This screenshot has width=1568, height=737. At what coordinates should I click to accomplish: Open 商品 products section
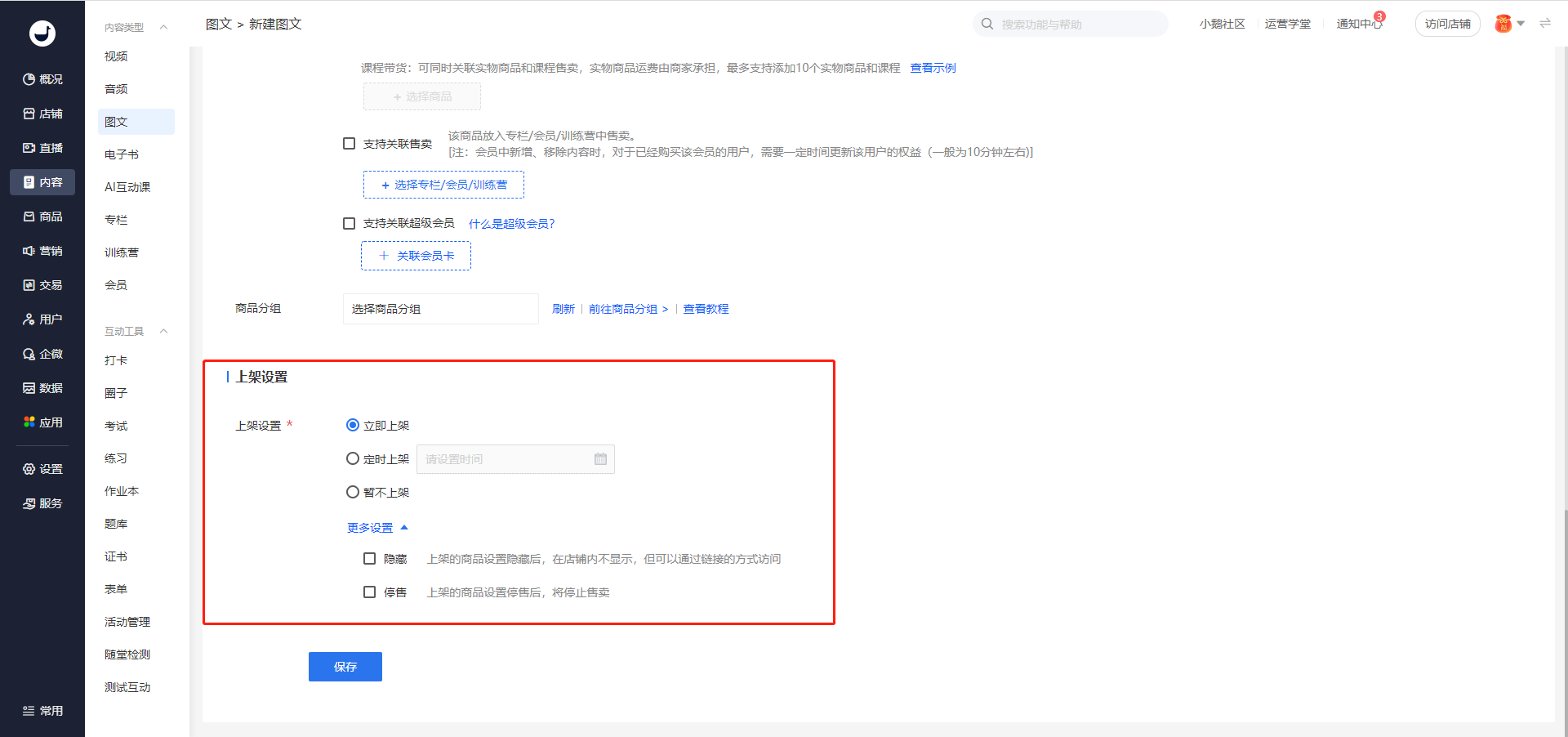coord(42,217)
